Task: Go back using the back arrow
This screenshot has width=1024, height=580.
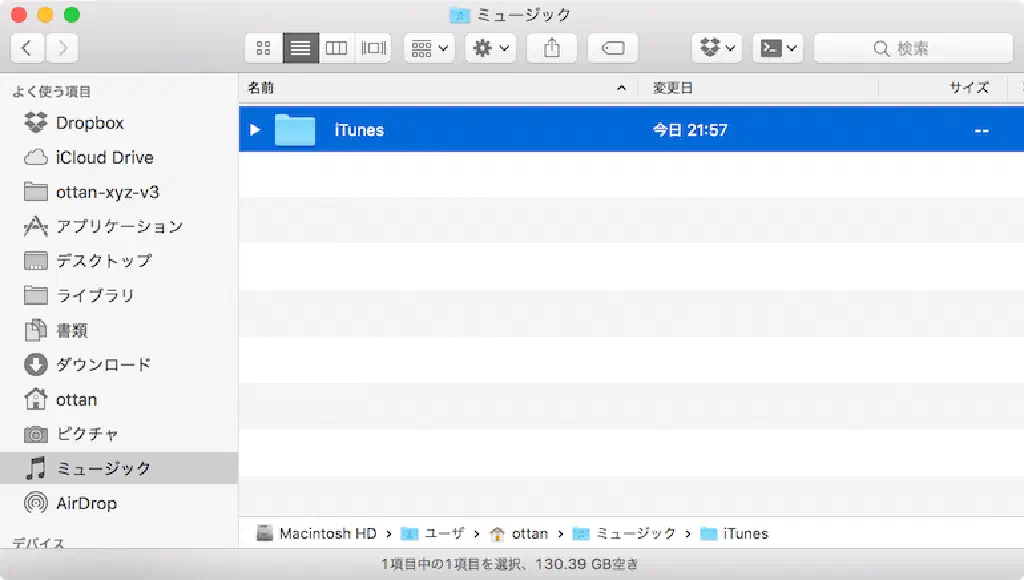Action: 27,48
